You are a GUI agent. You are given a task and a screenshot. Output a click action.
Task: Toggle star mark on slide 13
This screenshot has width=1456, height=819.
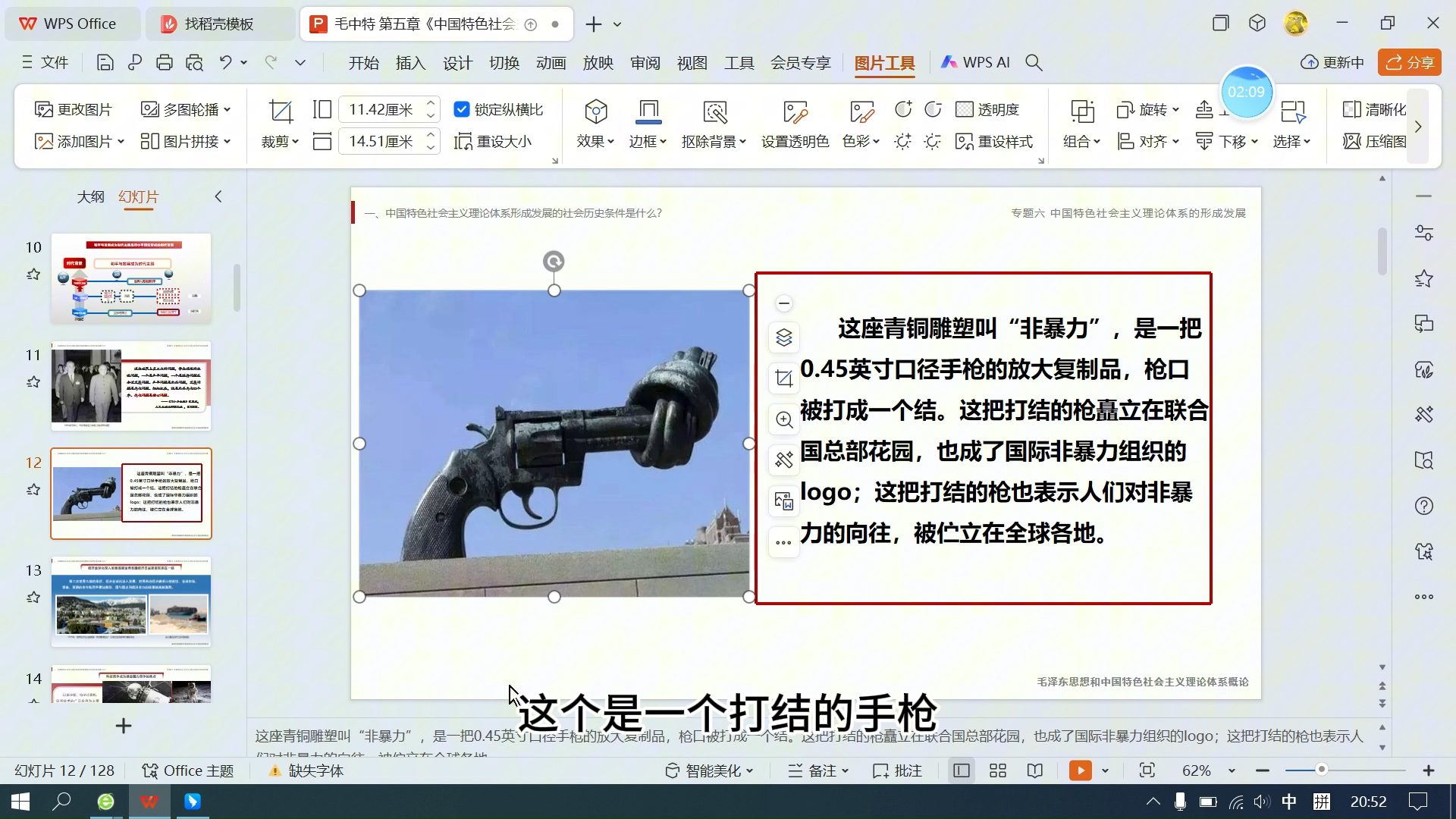33,598
